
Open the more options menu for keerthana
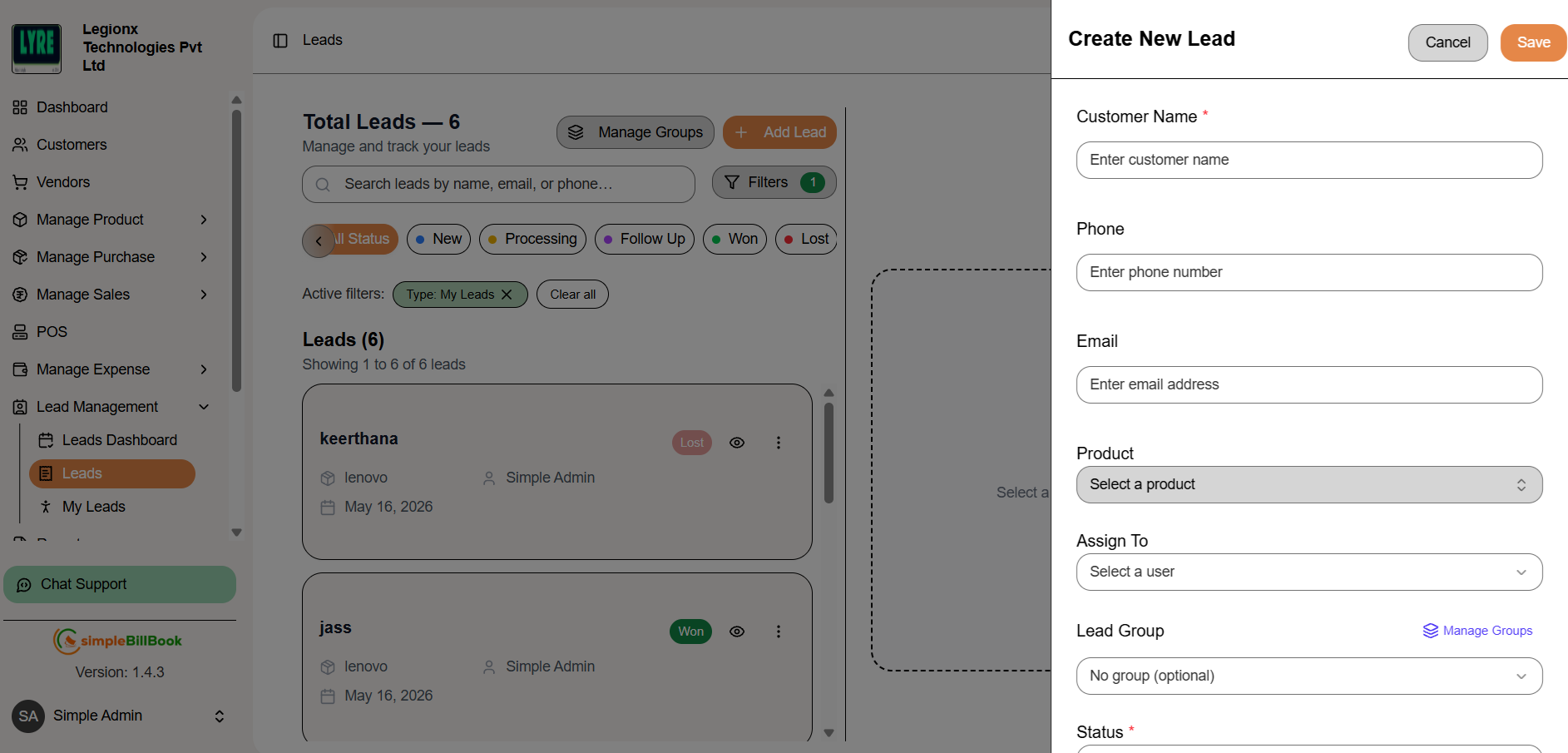click(x=779, y=443)
